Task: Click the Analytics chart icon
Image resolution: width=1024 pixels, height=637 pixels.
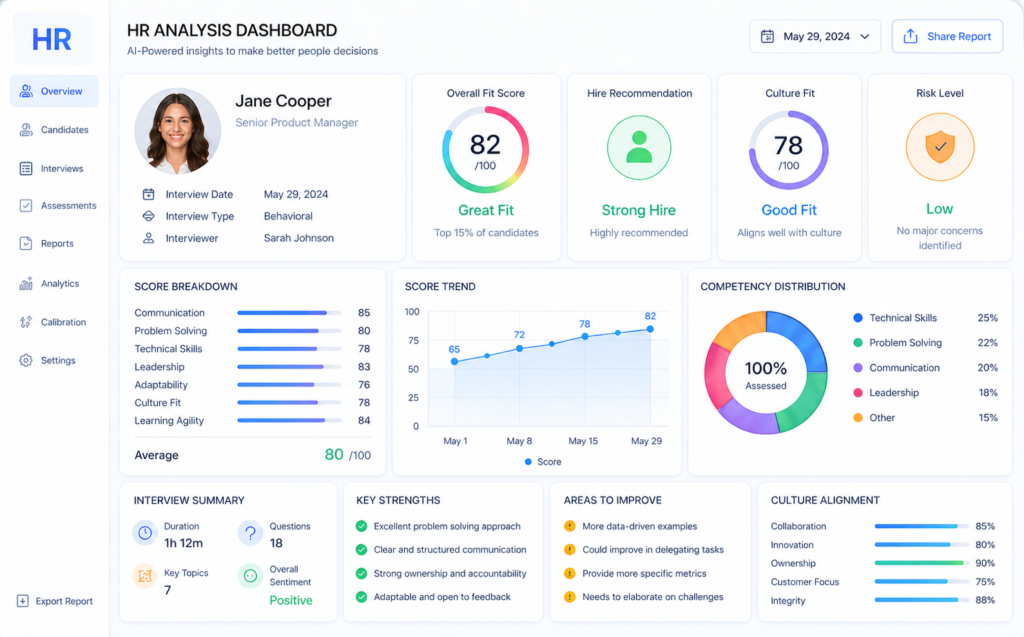Action: point(26,284)
